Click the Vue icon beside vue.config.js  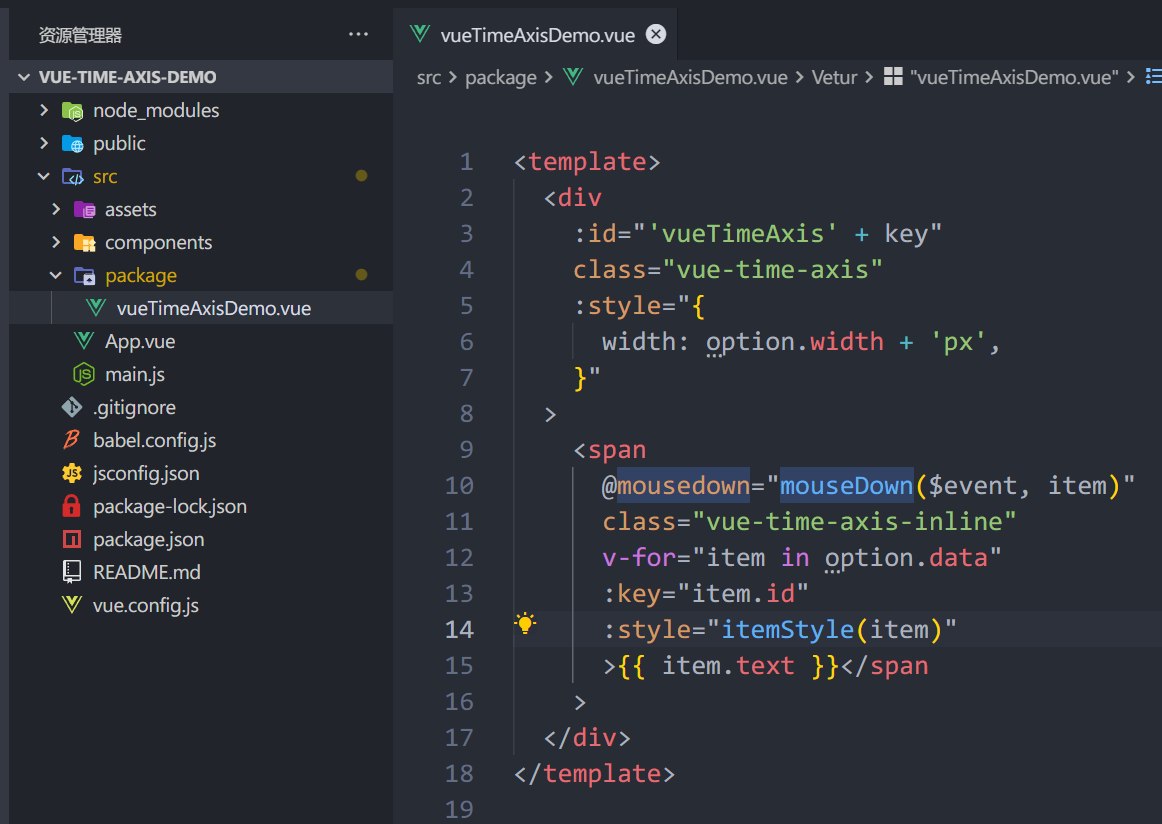[72, 605]
